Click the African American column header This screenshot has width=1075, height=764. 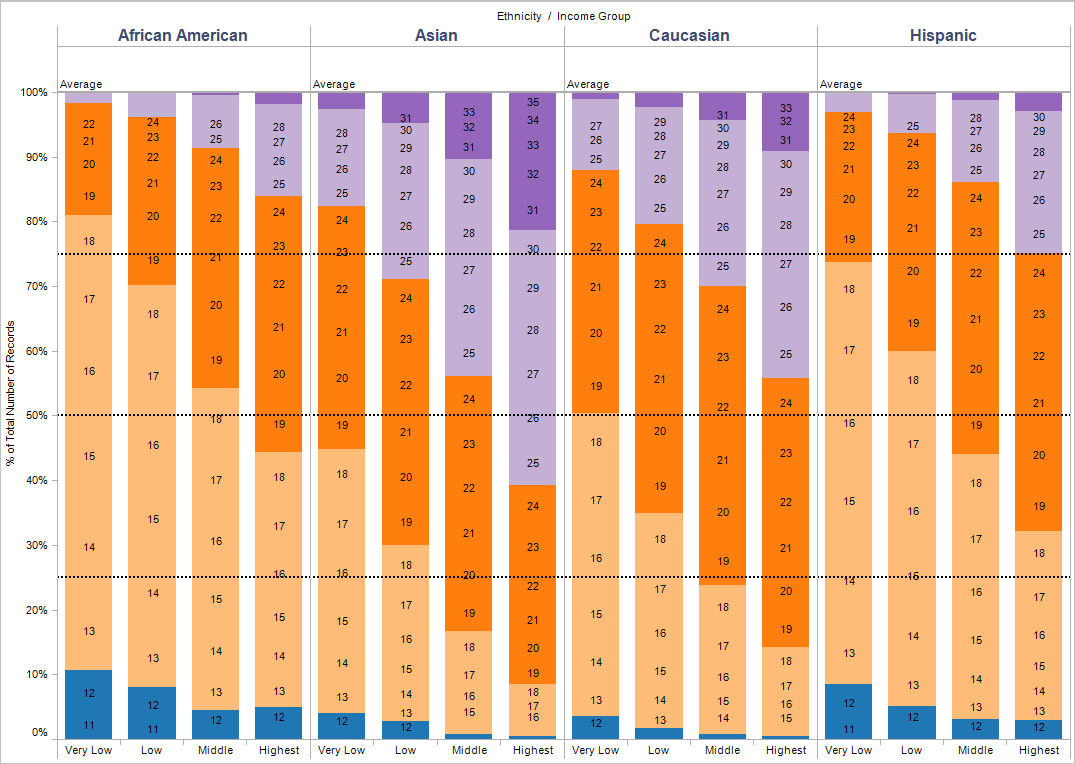183,36
